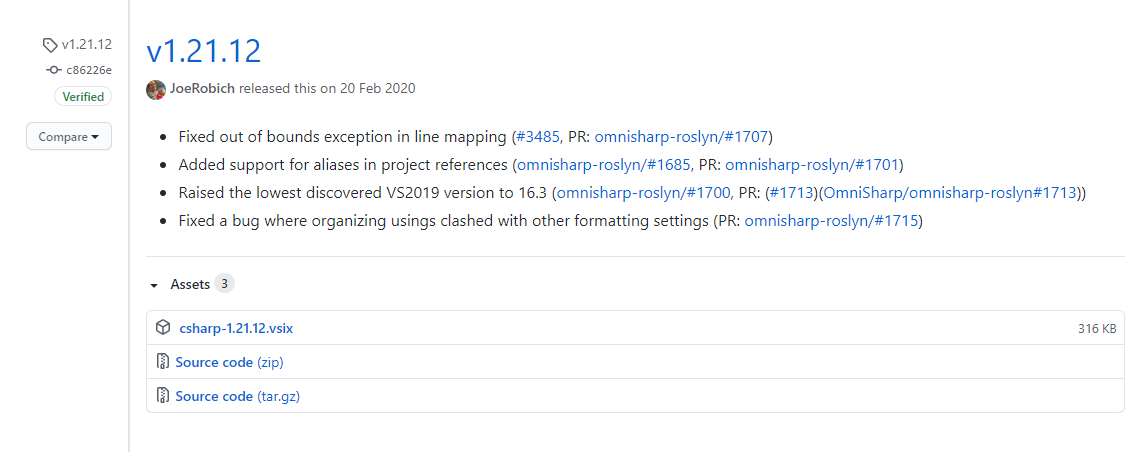
Task: Click JoeRobich's avatar image
Action: (156, 89)
